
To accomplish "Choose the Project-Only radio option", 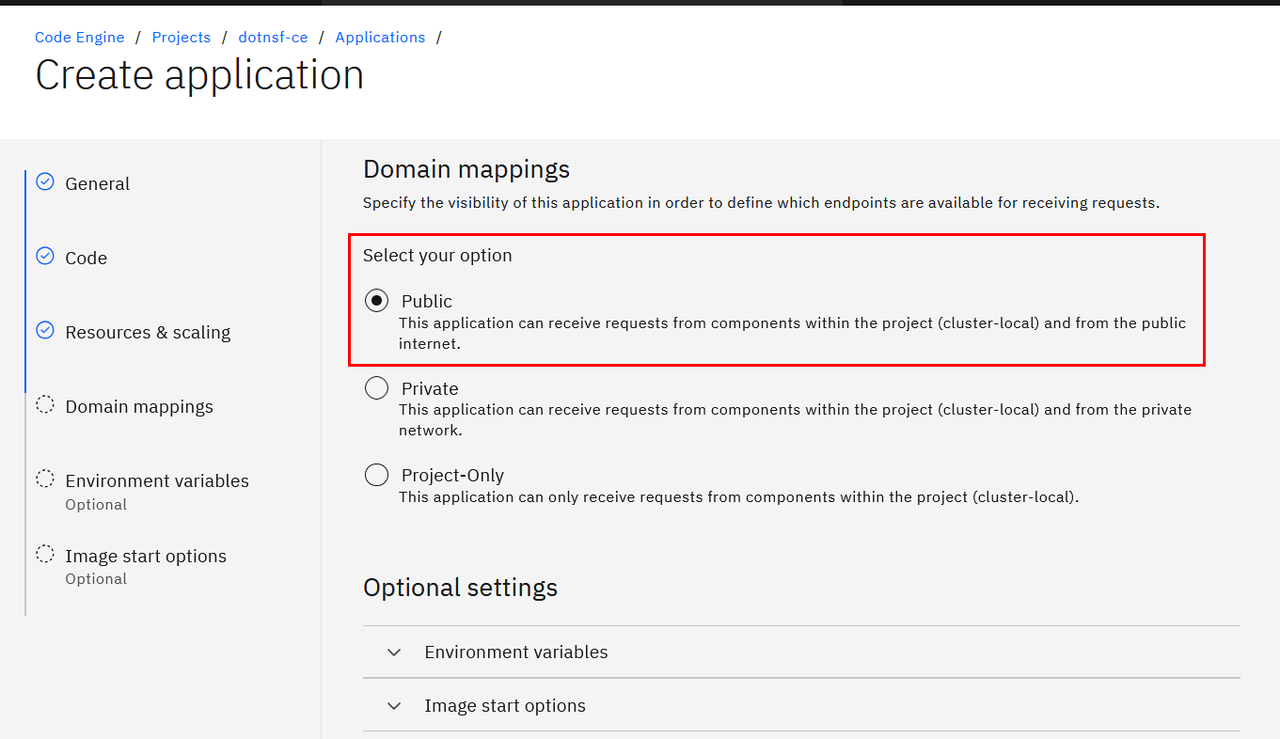I will coord(377,475).
